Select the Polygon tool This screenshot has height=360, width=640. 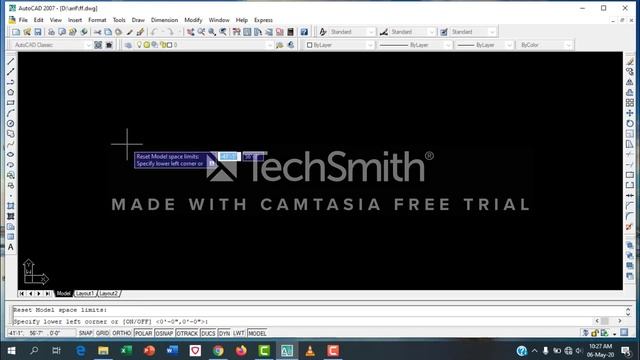click(x=11, y=92)
